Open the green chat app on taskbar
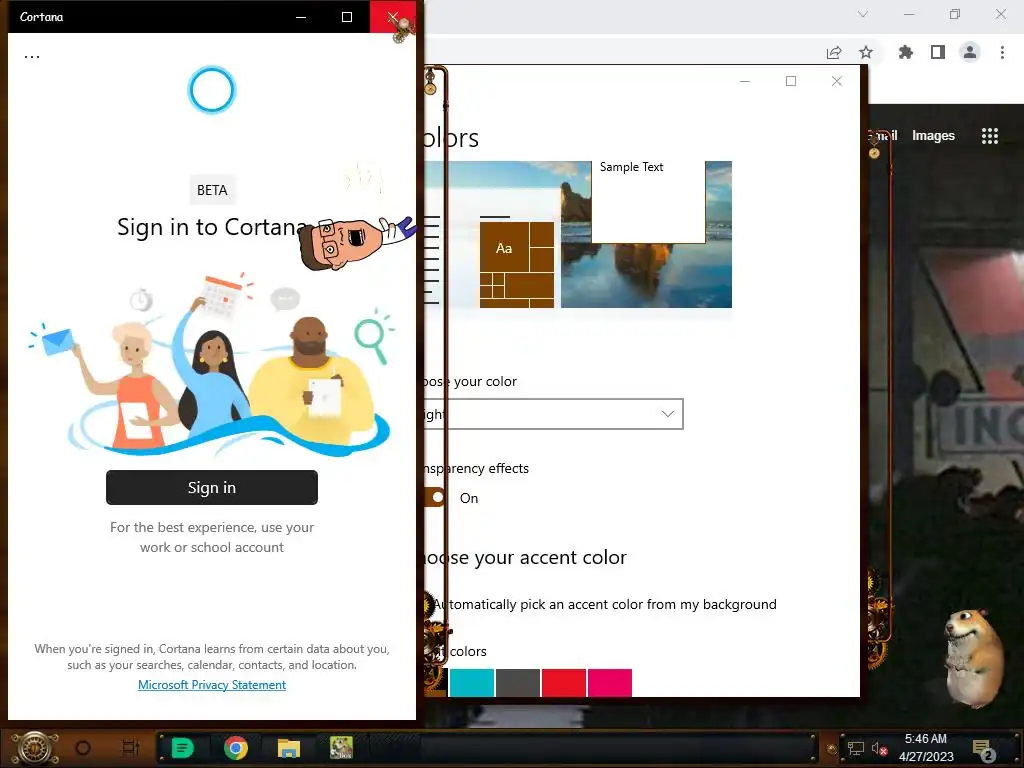This screenshot has width=1024, height=768. coord(182,748)
